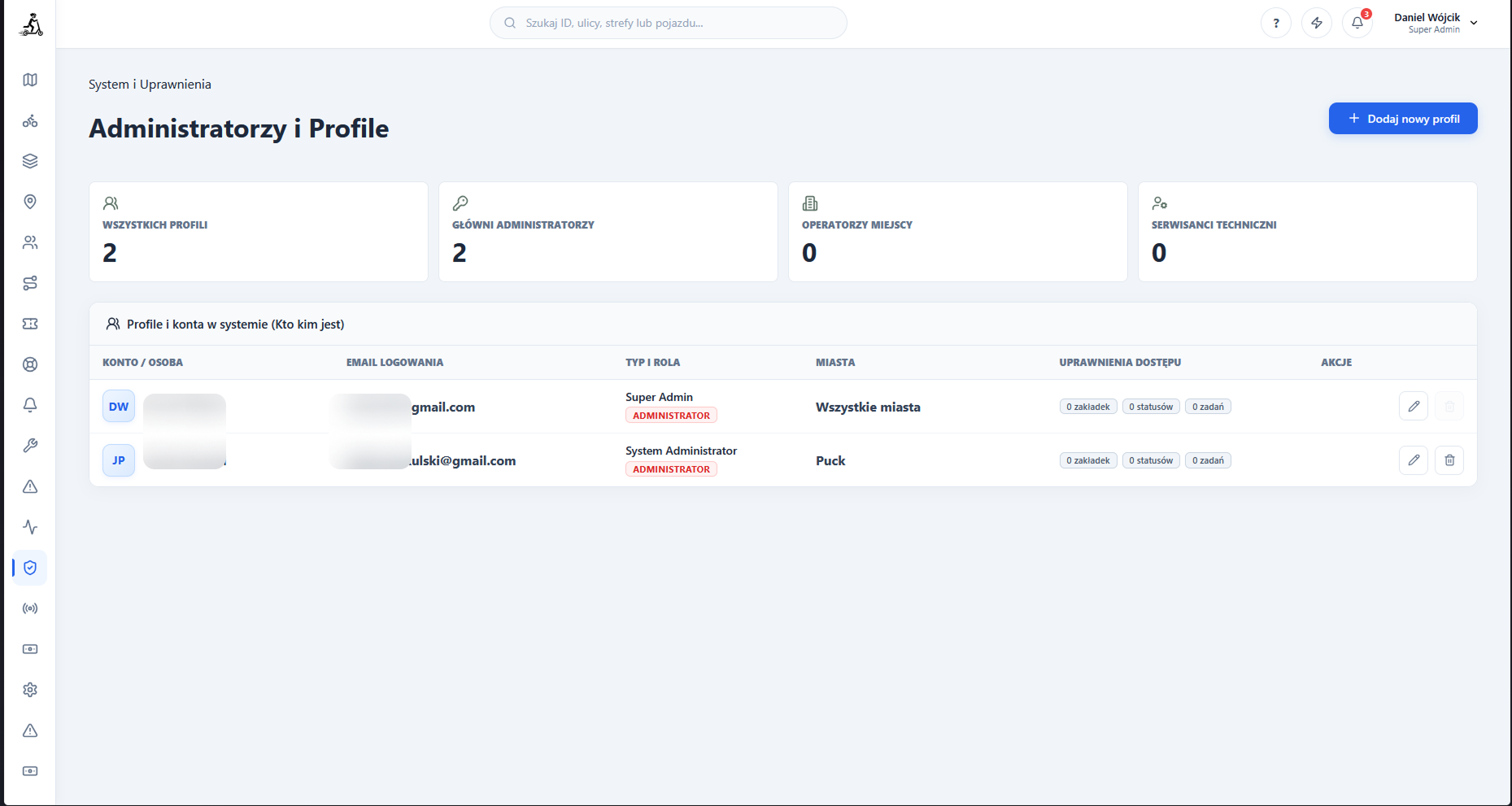Focus the Szukaj ID search field

(669, 23)
